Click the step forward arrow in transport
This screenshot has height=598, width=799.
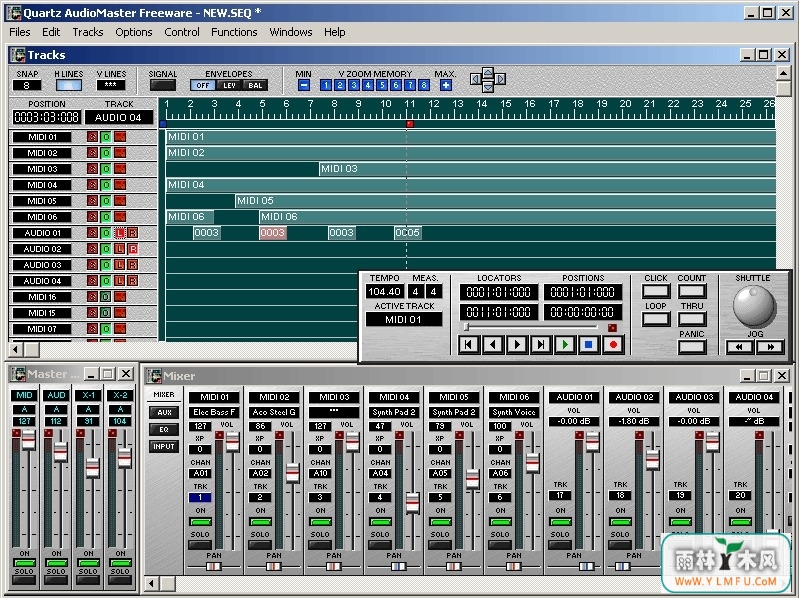pyautogui.click(x=517, y=345)
